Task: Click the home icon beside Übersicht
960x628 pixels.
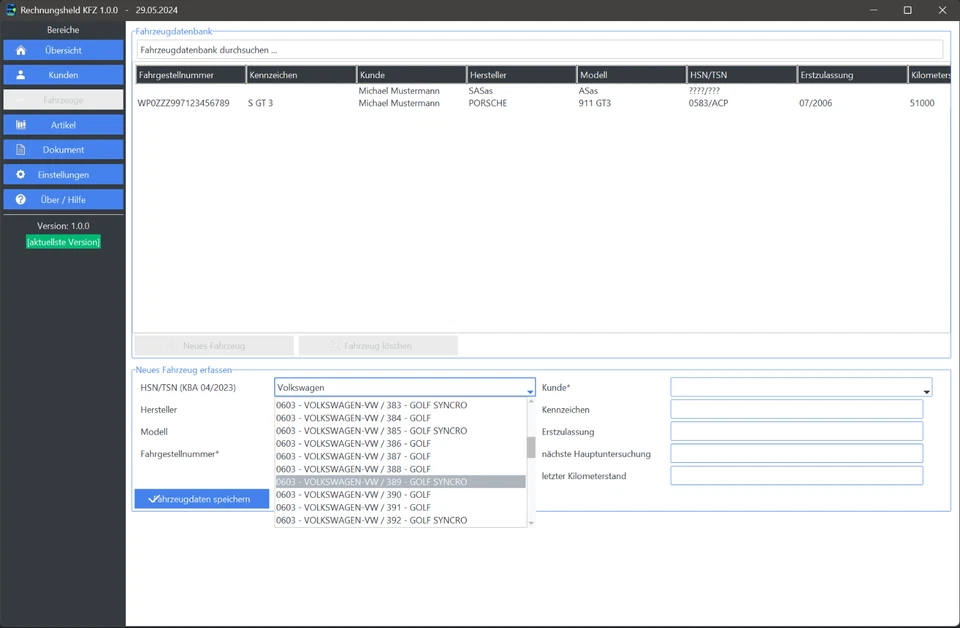Action: coord(21,50)
